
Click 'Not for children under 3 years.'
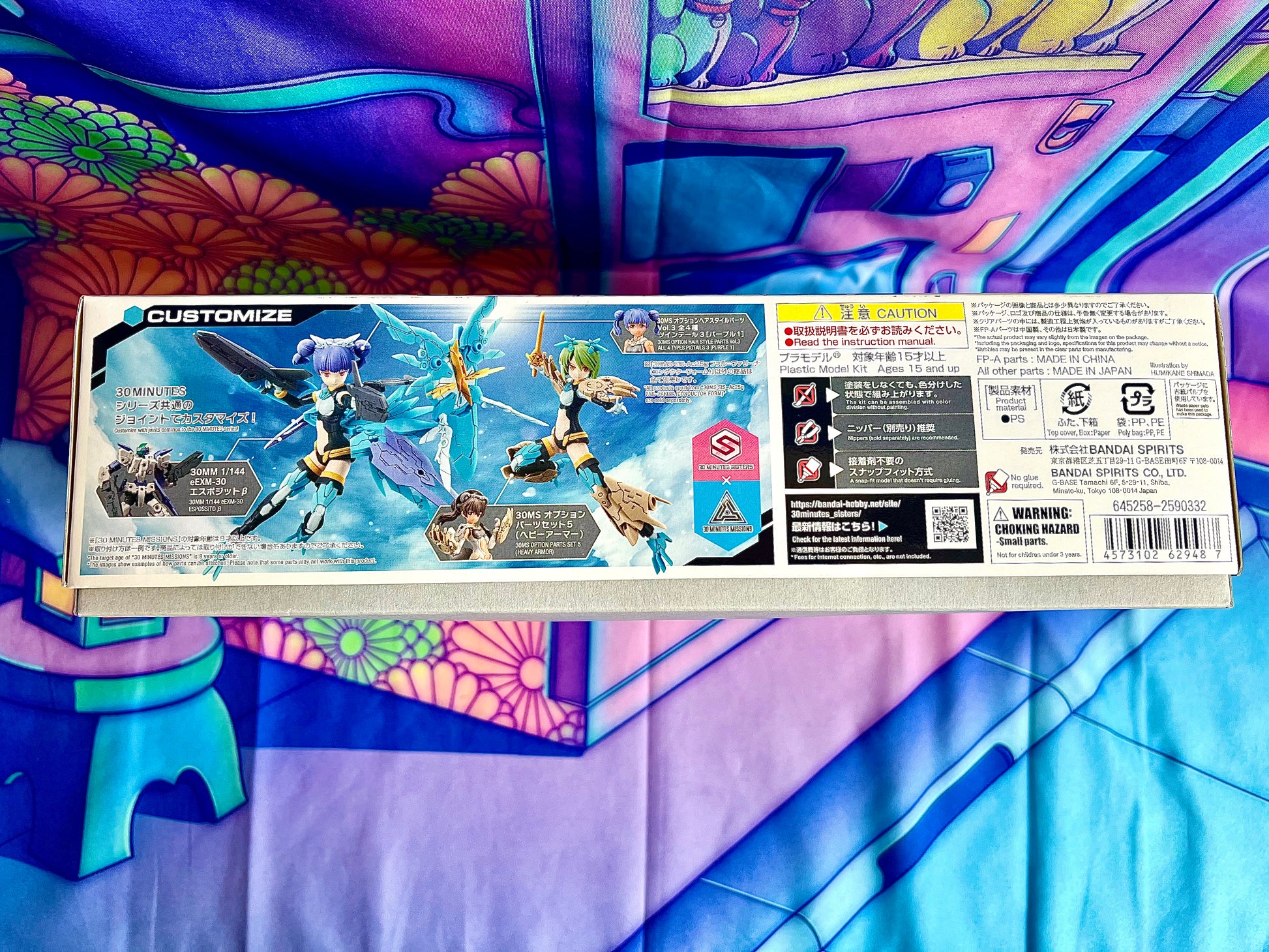(1039, 556)
